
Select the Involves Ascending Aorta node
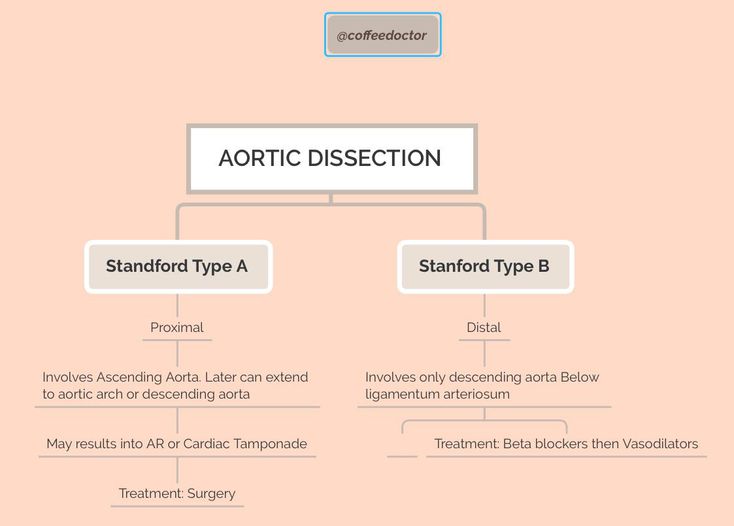click(176, 385)
